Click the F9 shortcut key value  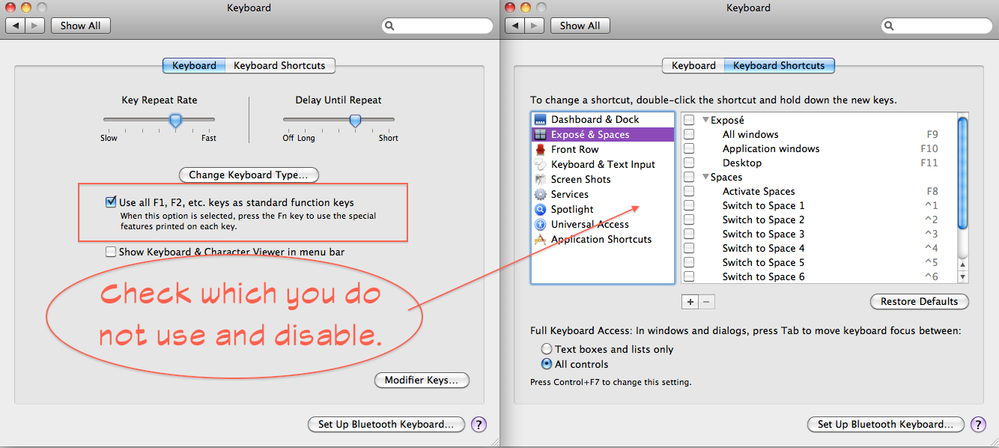click(932, 134)
